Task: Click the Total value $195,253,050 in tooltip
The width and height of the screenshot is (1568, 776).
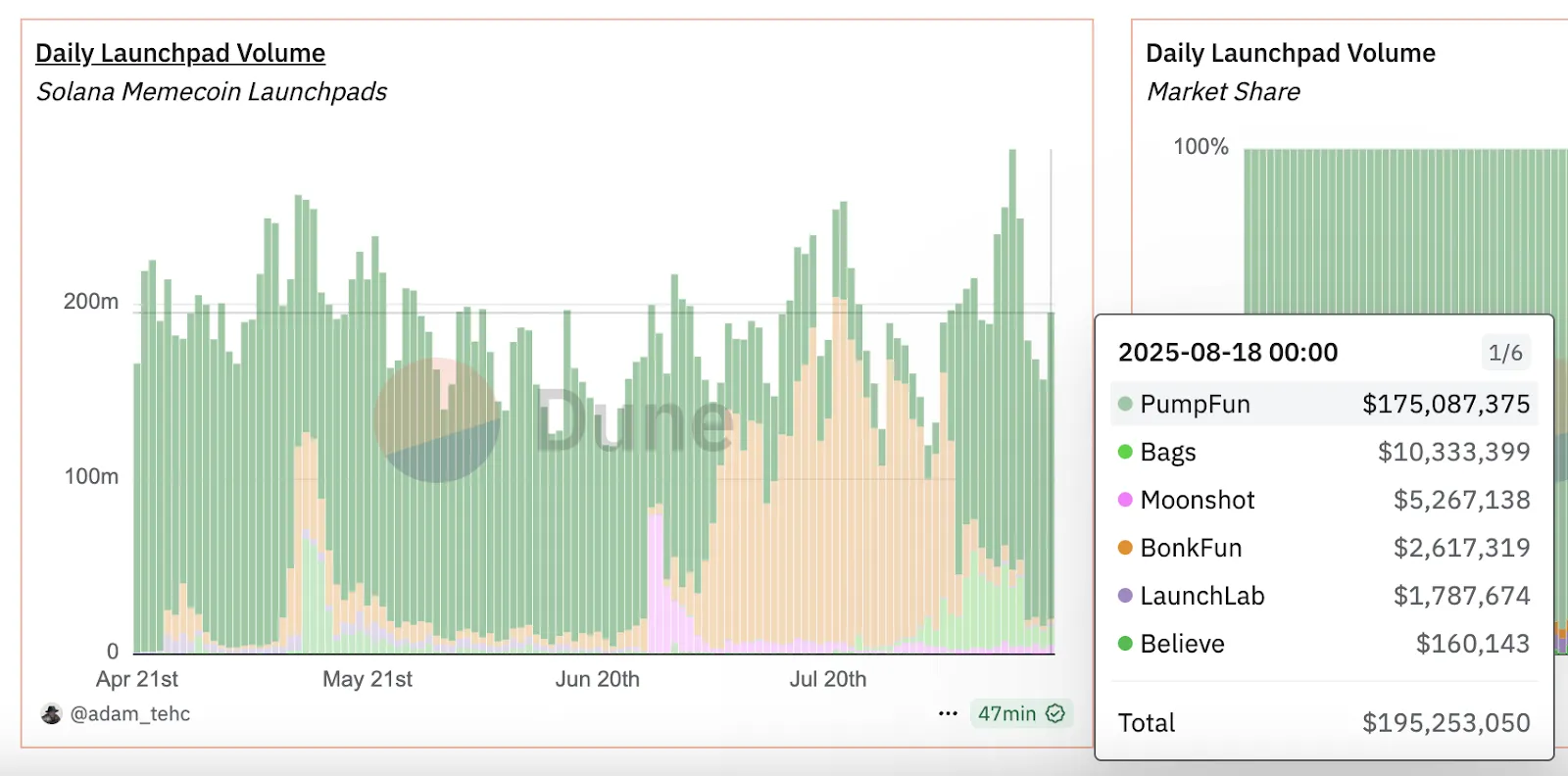Action: tap(1445, 723)
